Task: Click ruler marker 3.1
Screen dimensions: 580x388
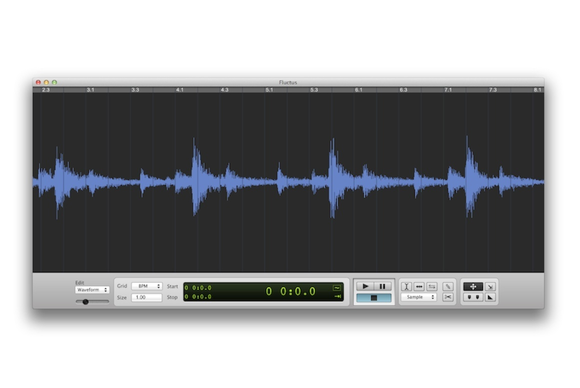Action: click(x=90, y=90)
